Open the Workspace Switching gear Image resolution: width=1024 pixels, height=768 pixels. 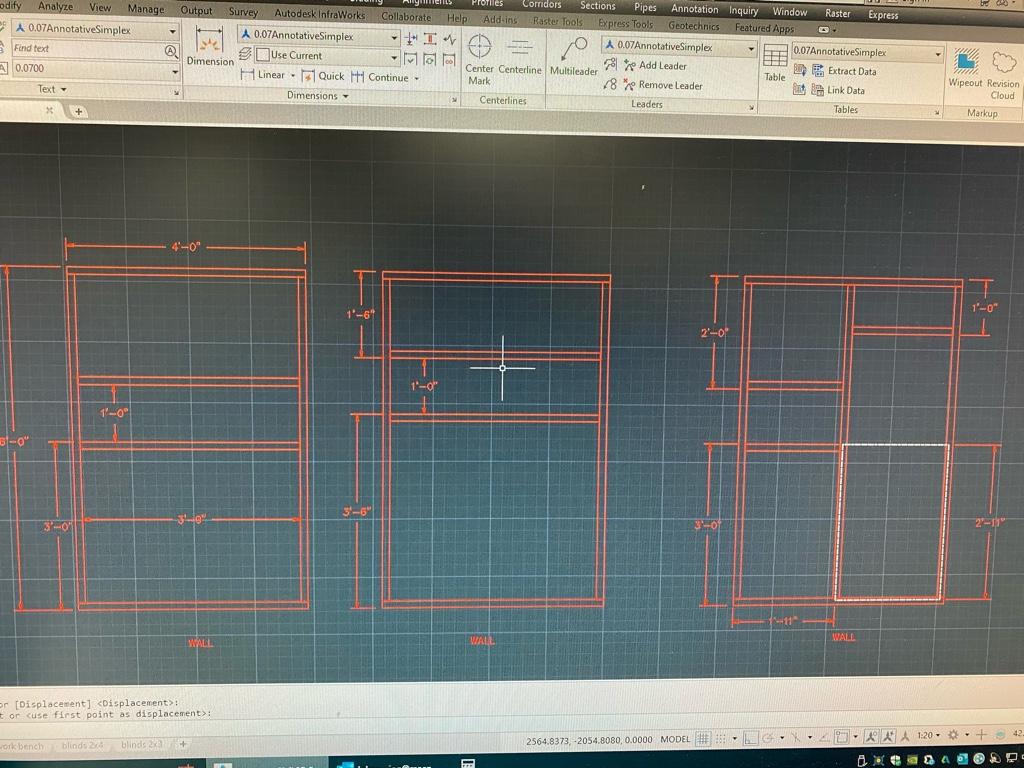(953, 735)
